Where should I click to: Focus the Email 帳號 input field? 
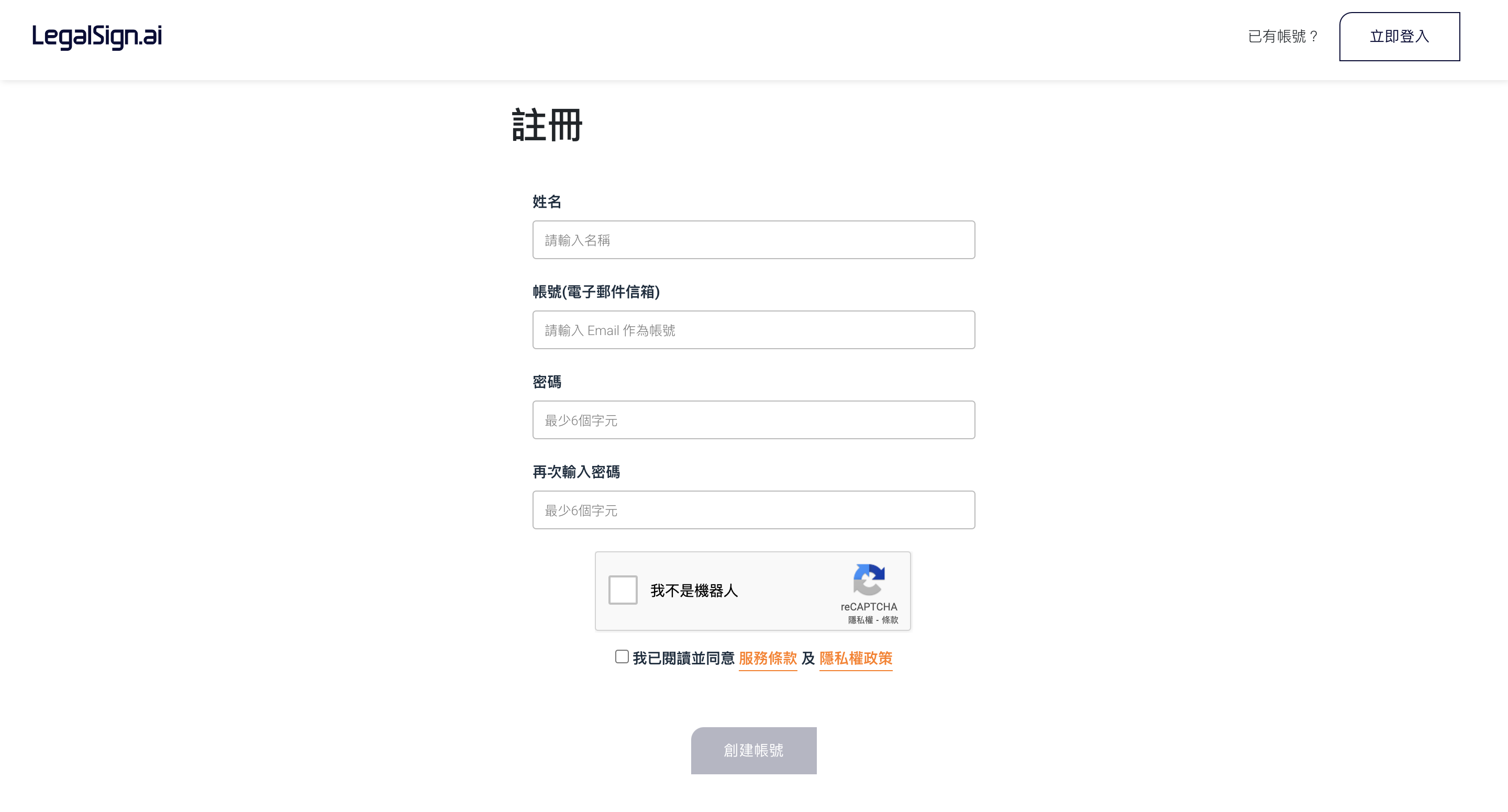pos(754,330)
